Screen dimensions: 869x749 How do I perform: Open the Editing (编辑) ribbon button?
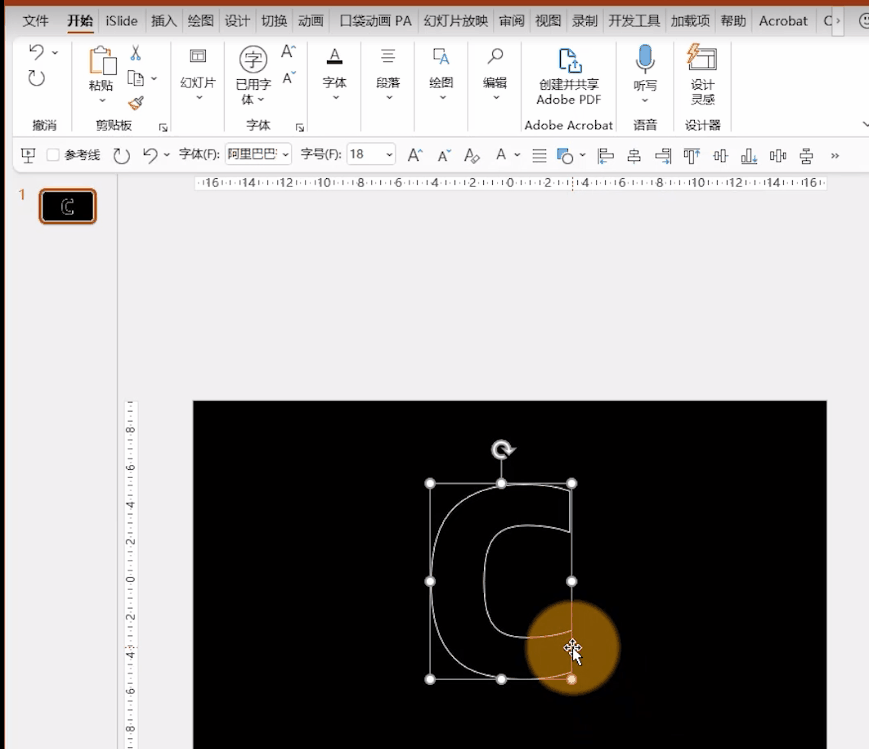[495, 74]
